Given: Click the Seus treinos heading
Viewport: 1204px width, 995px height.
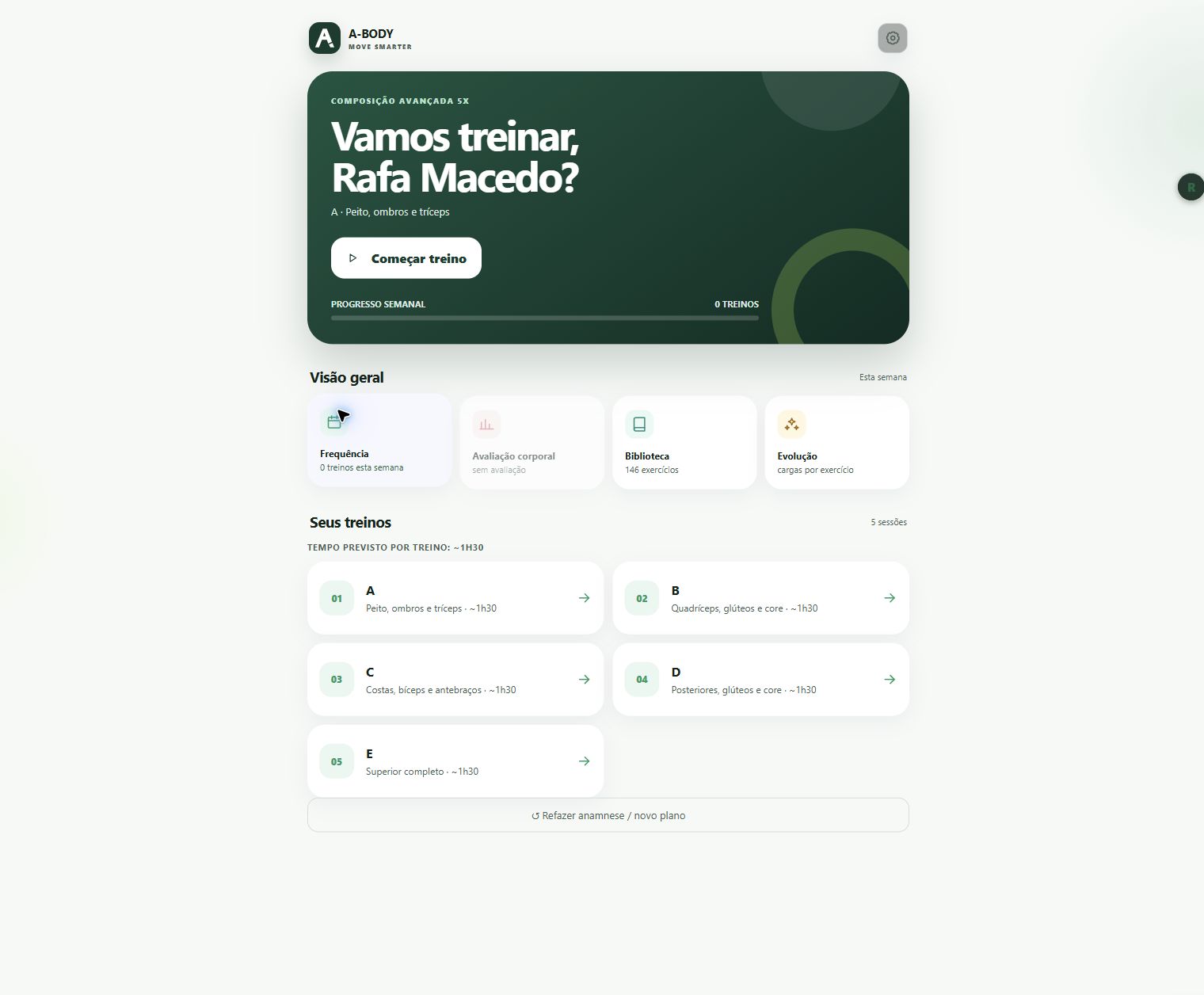Looking at the screenshot, I should click(x=350, y=523).
